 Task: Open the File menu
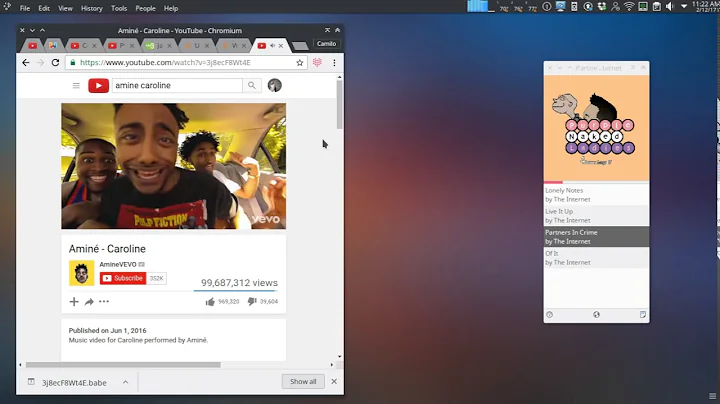(x=25, y=8)
